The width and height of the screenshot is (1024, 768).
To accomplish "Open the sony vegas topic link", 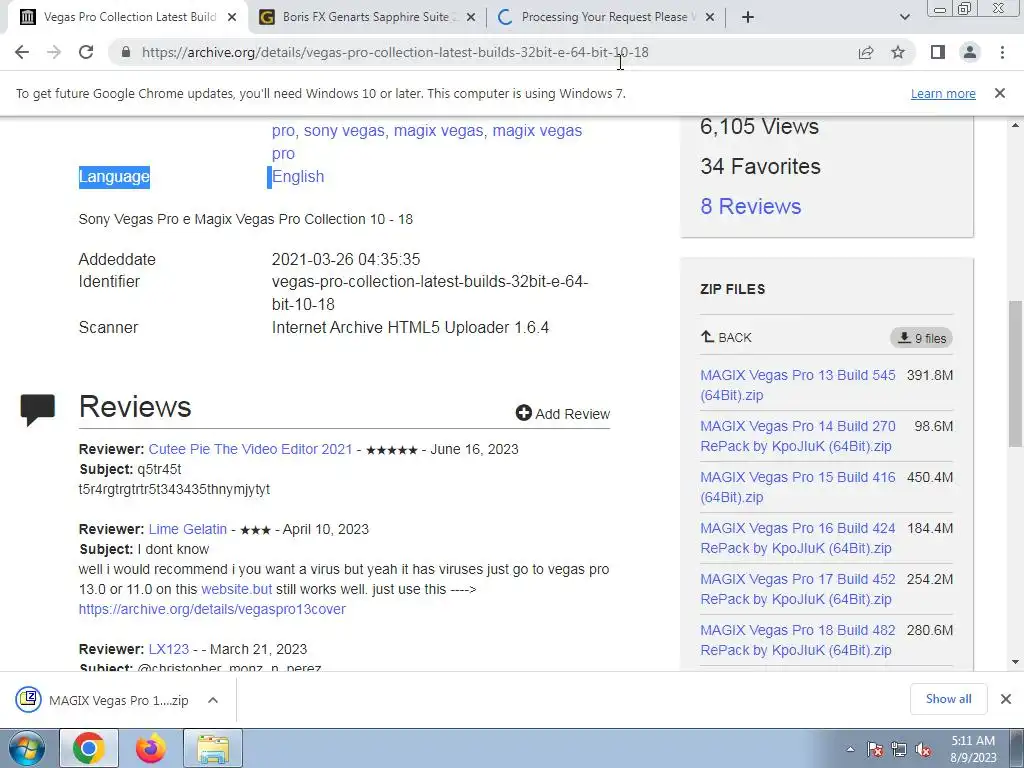I will point(344,131).
